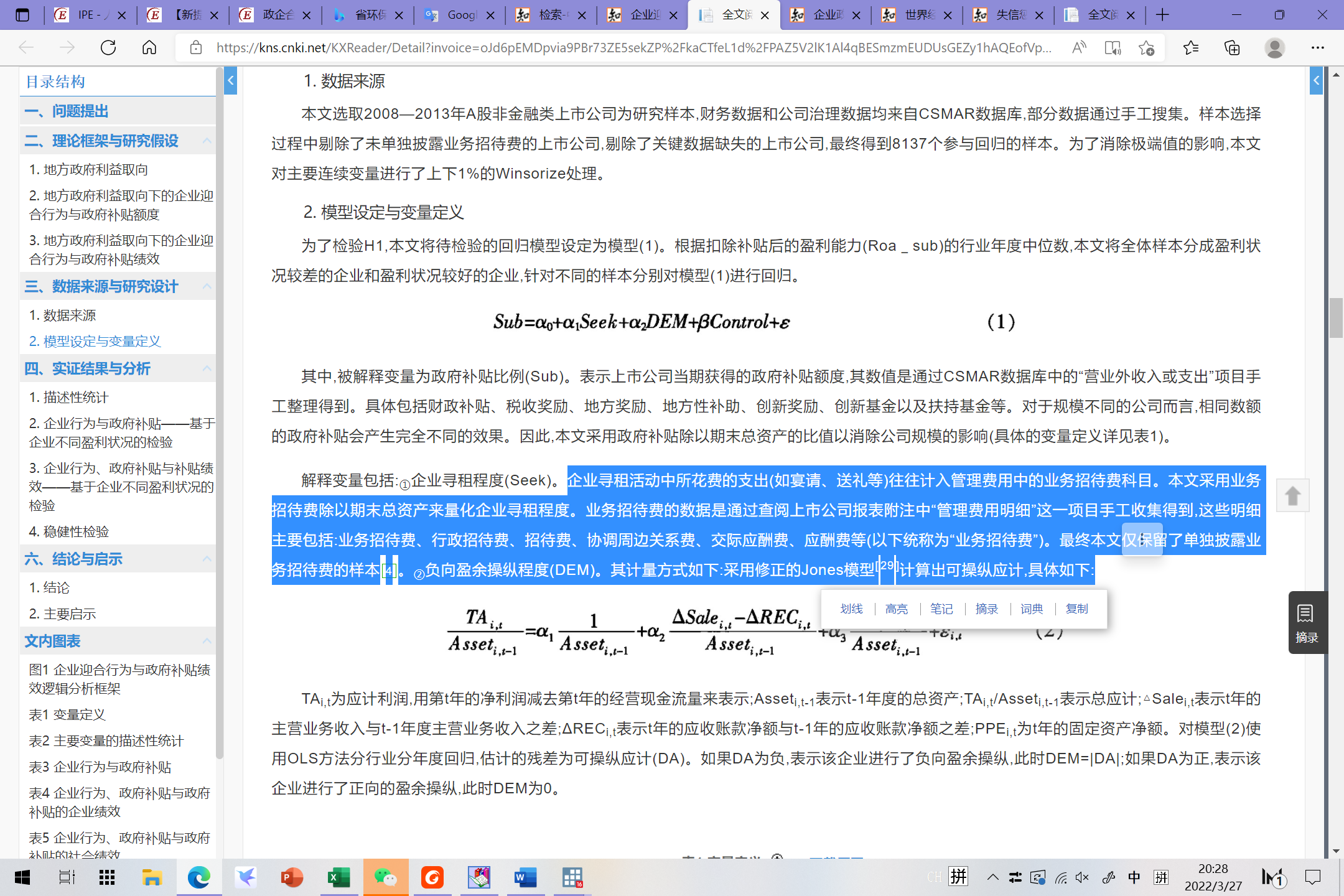1344x896 pixels.
Task: Open the Read aloud icon in address bar
Action: pyautogui.click(x=1079, y=48)
